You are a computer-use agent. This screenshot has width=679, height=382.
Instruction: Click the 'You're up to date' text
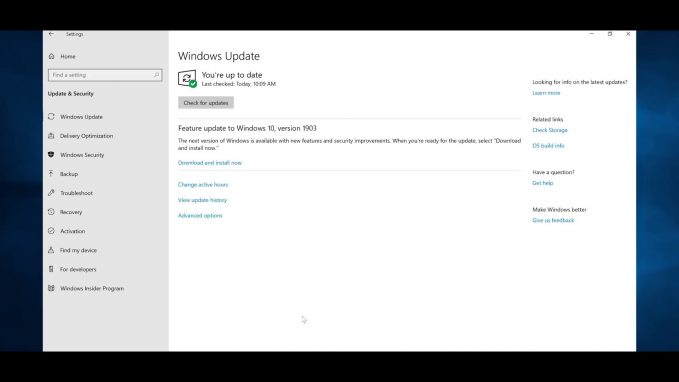(232, 75)
